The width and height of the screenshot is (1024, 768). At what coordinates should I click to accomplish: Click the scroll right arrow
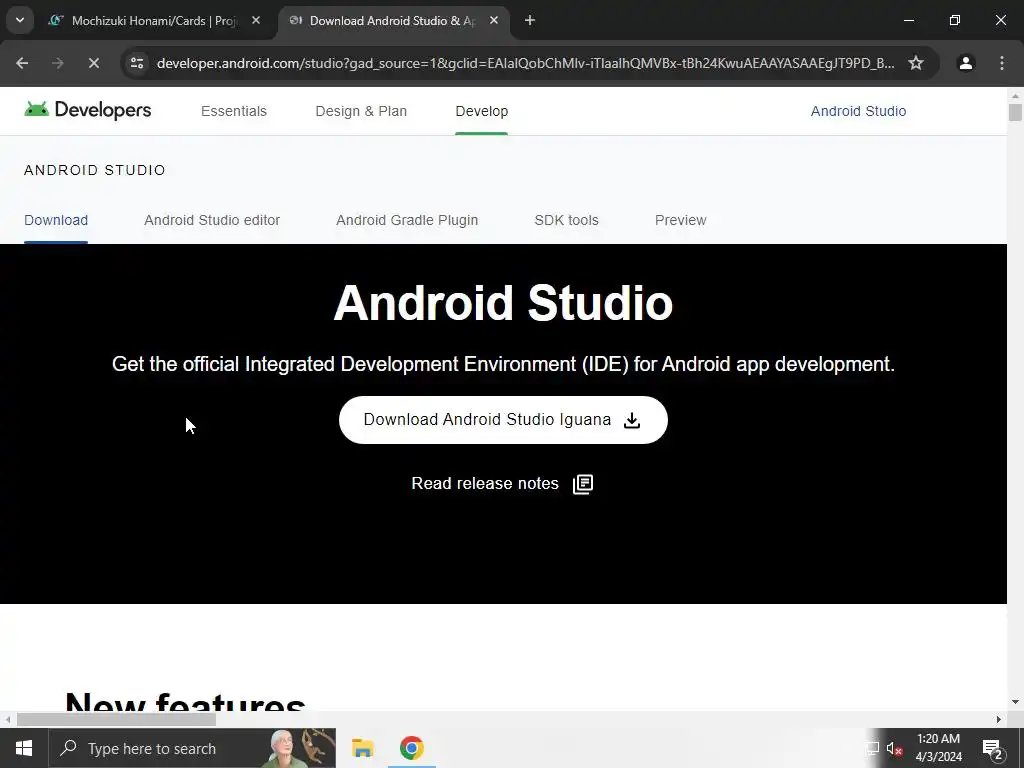[x=999, y=719]
